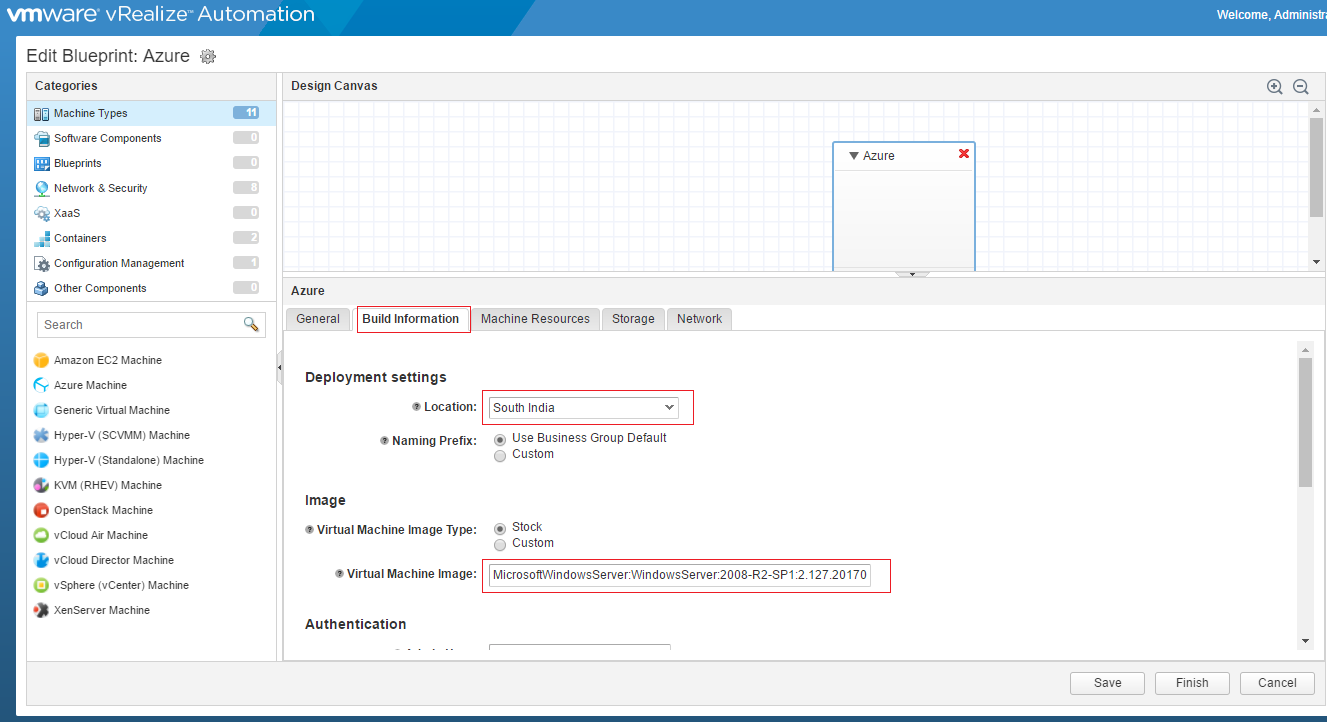Click the zoom in icon on Design Canvas
This screenshot has width=1327, height=722.
pos(1274,86)
